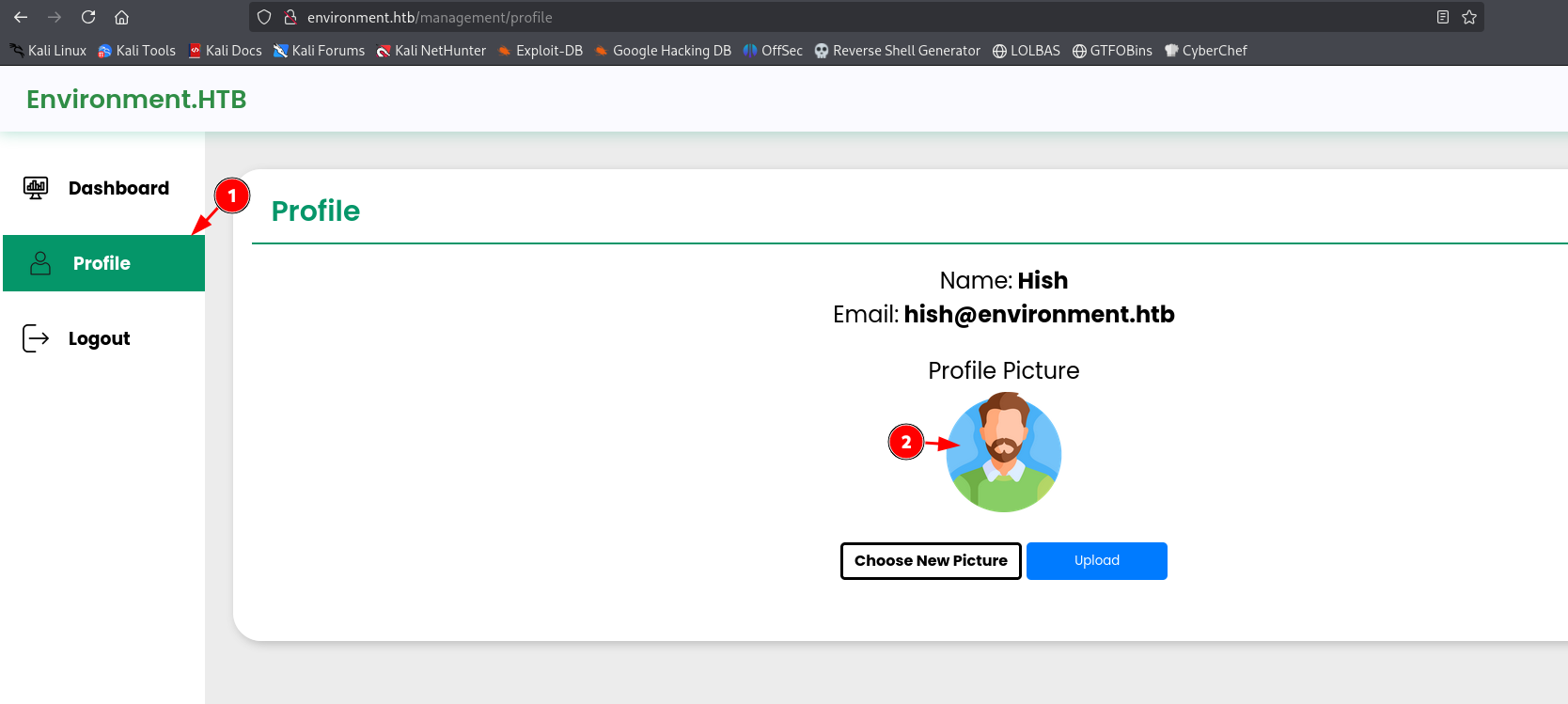This screenshot has width=1568, height=704.
Task: Click the Logout arrow icon
Action: 36,338
